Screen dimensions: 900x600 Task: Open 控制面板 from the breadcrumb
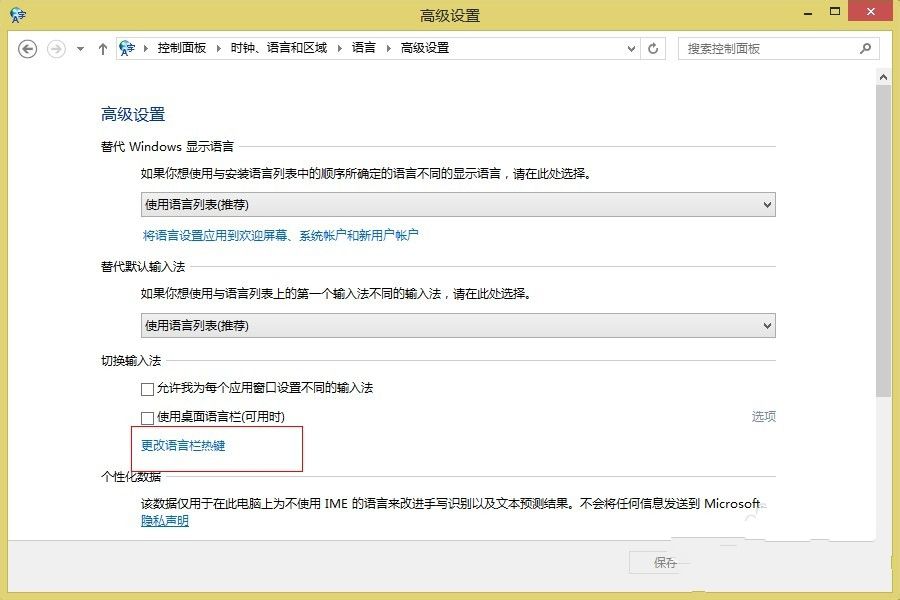click(x=184, y=47)
